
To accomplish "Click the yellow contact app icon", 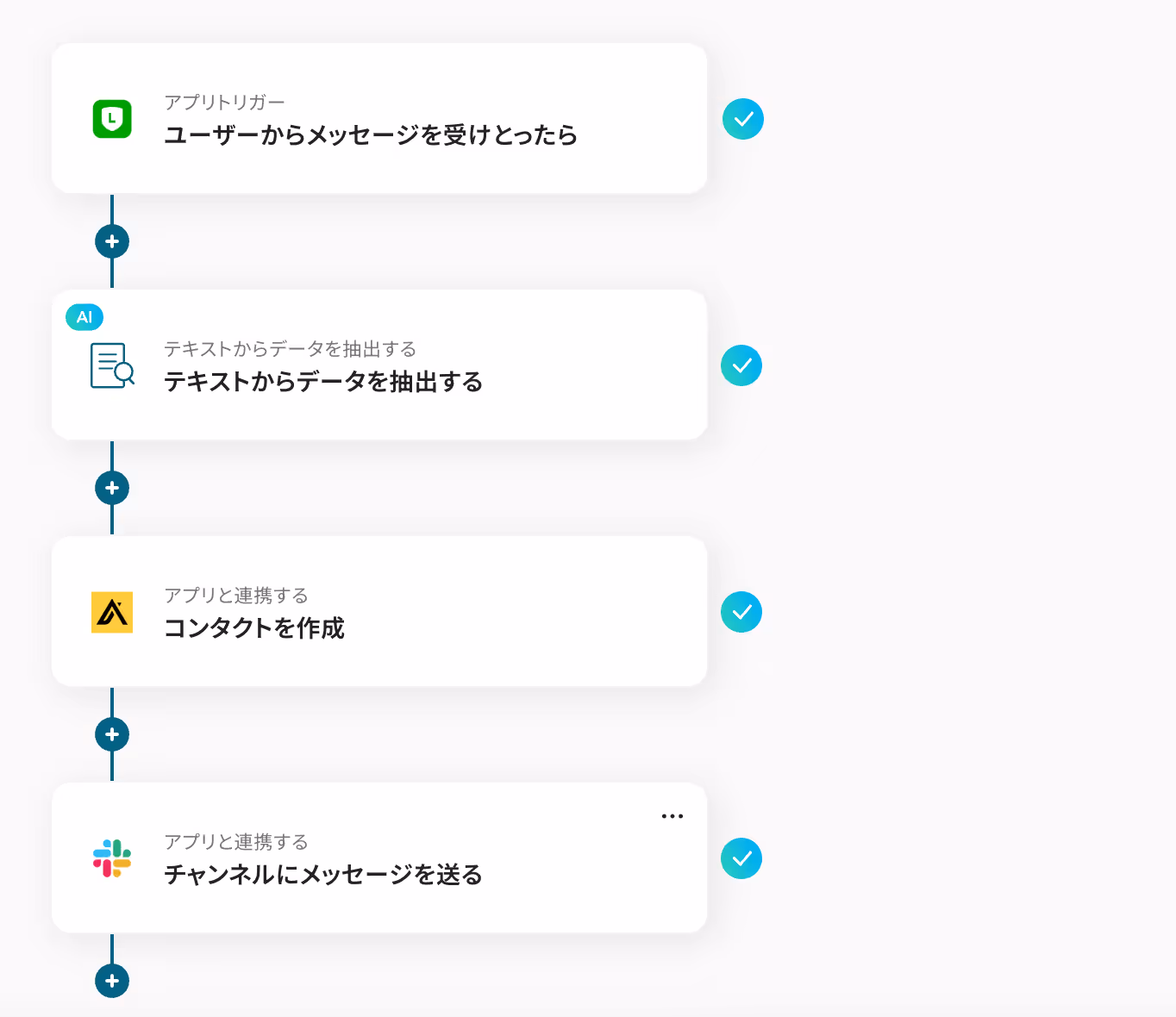I will point(112,612).
